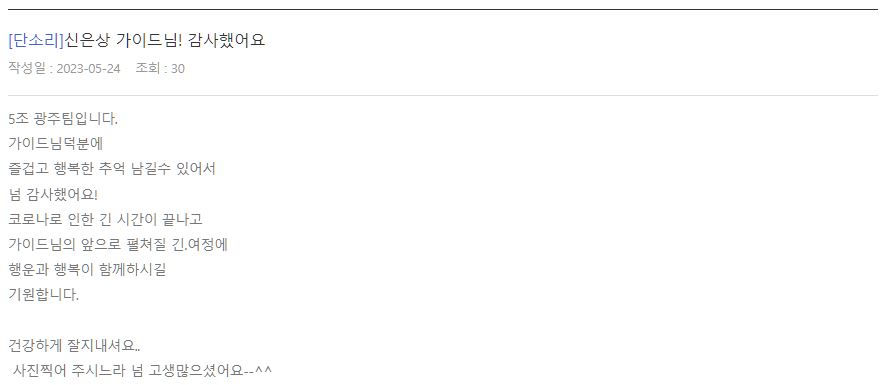Image resolution: width=894 pixels, height=385 pixels.
Task: Click the 조회 : 30 view count
Action: [x=160, y=68]
